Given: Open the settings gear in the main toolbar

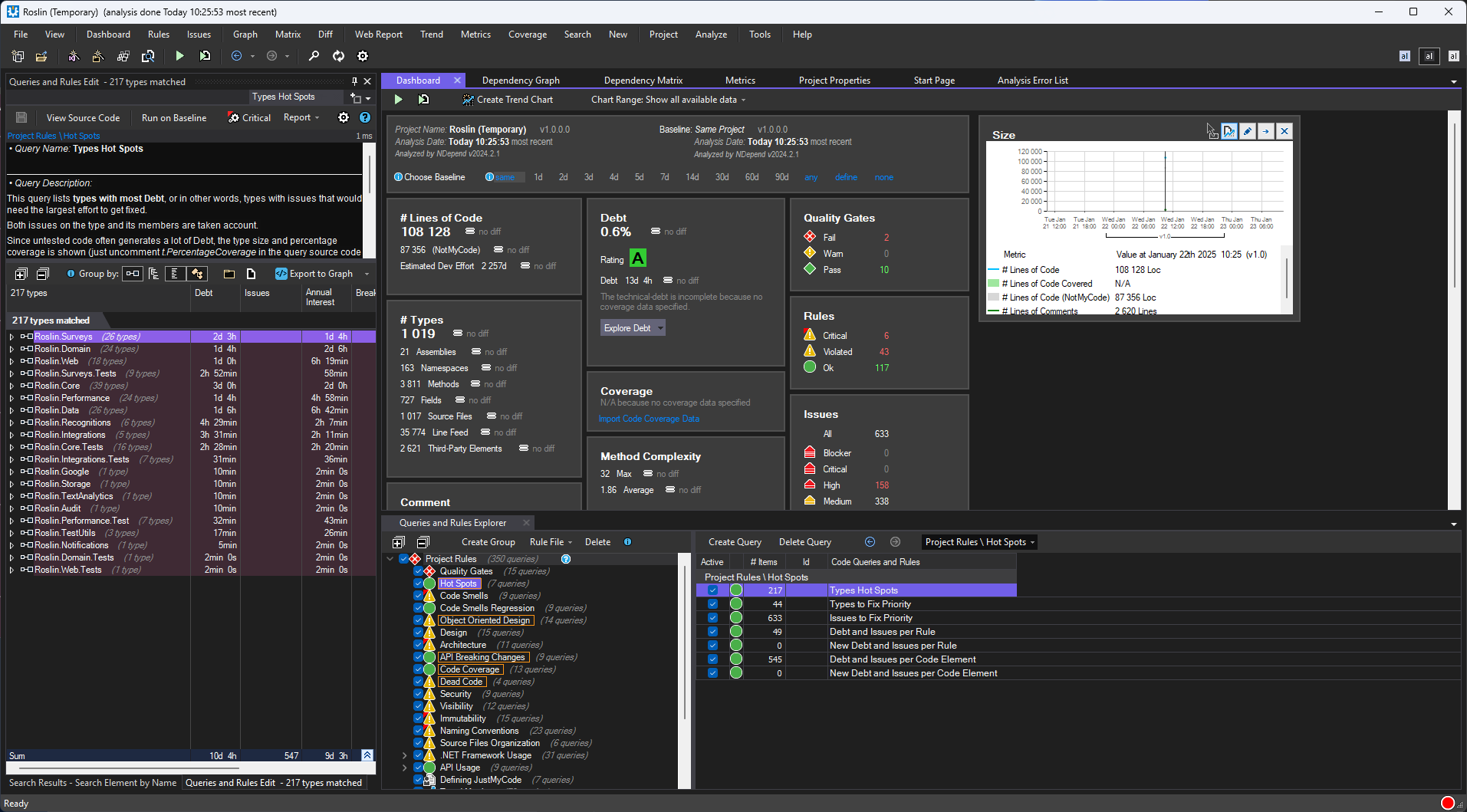Looking at the screenshot, I should click(x=362, y=56).
